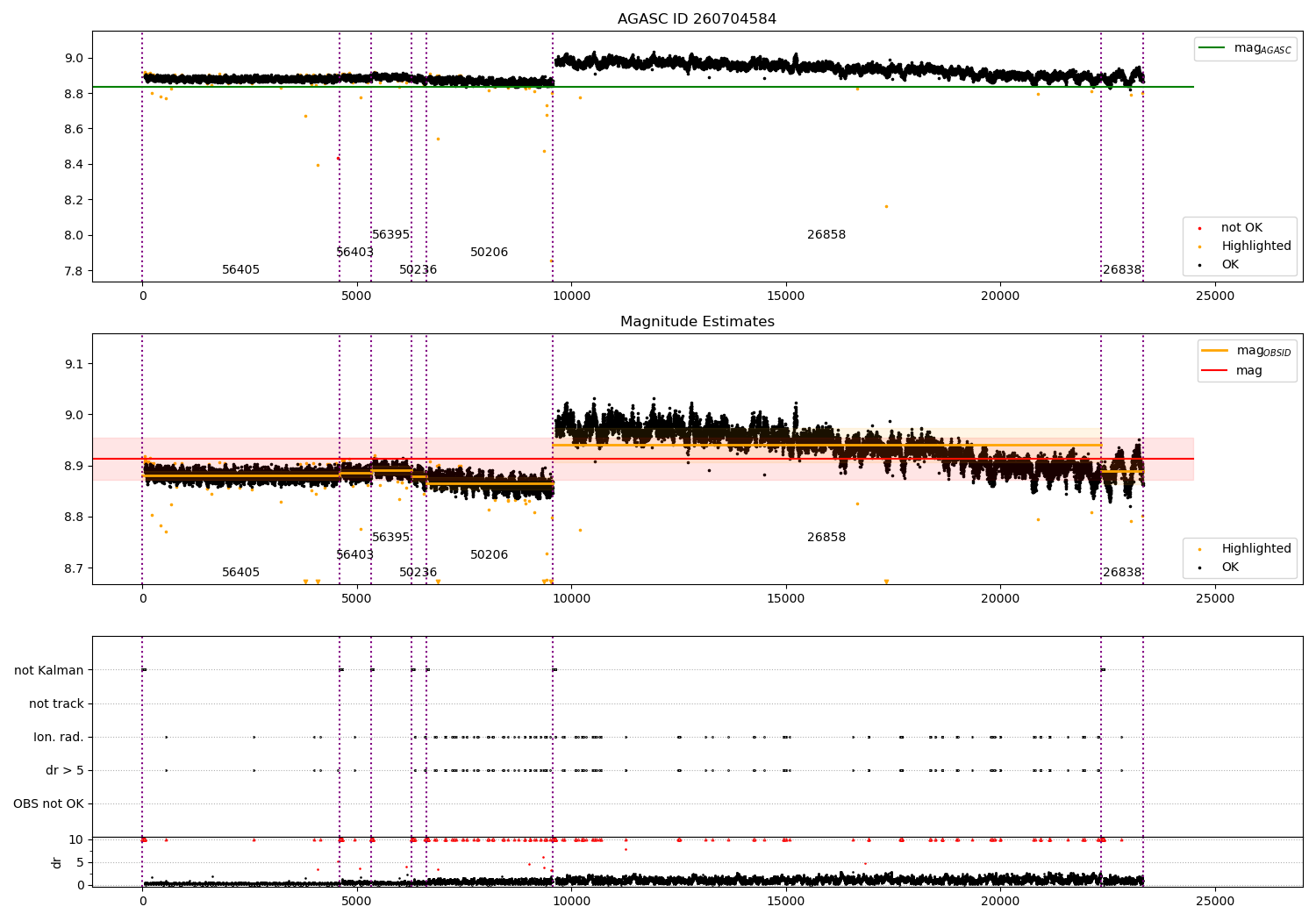Click obsid label 26858 in the AGASC plot
Viewport: 1316px width, 921px height.
(x=826, y=235)
